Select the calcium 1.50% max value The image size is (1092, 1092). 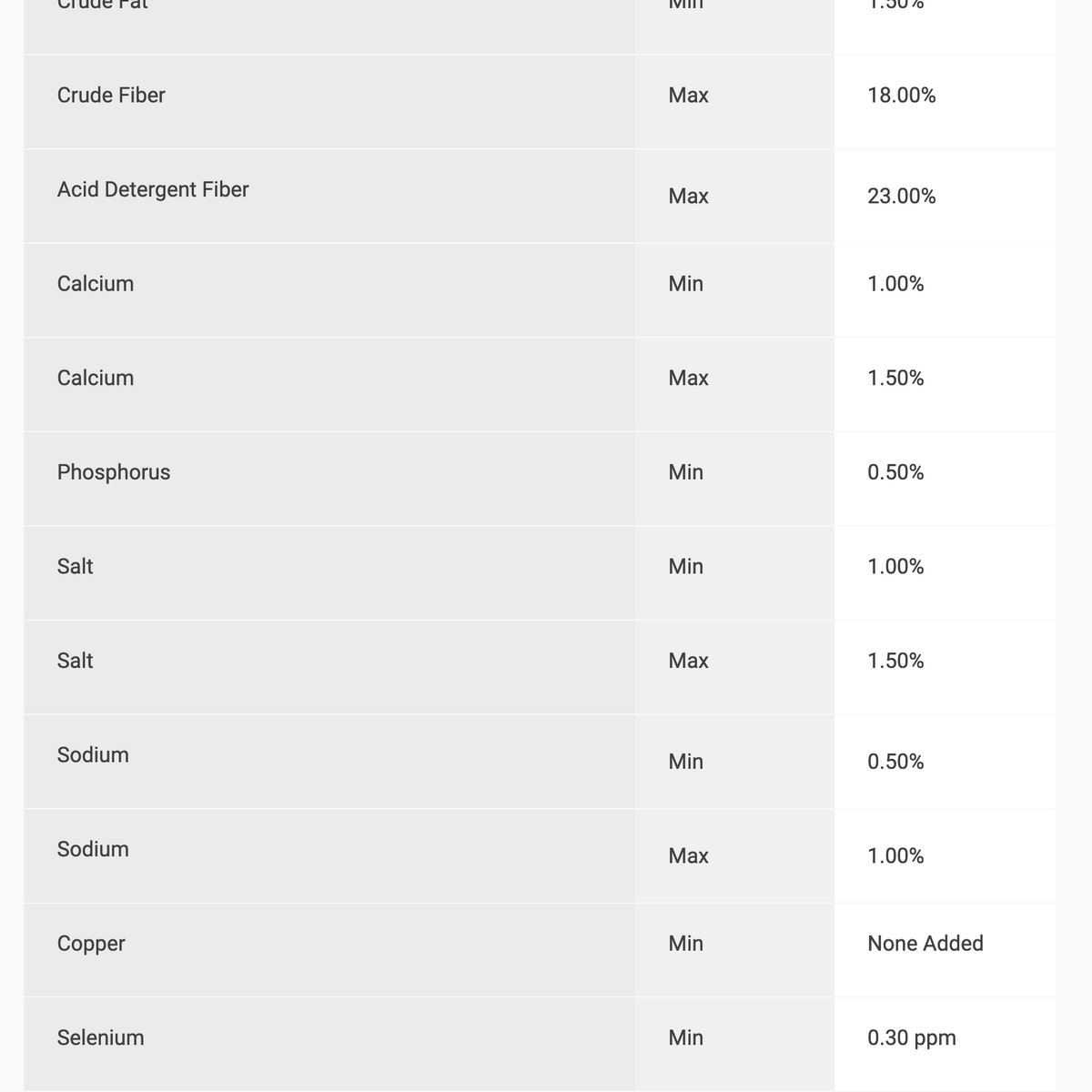point(895,378)
